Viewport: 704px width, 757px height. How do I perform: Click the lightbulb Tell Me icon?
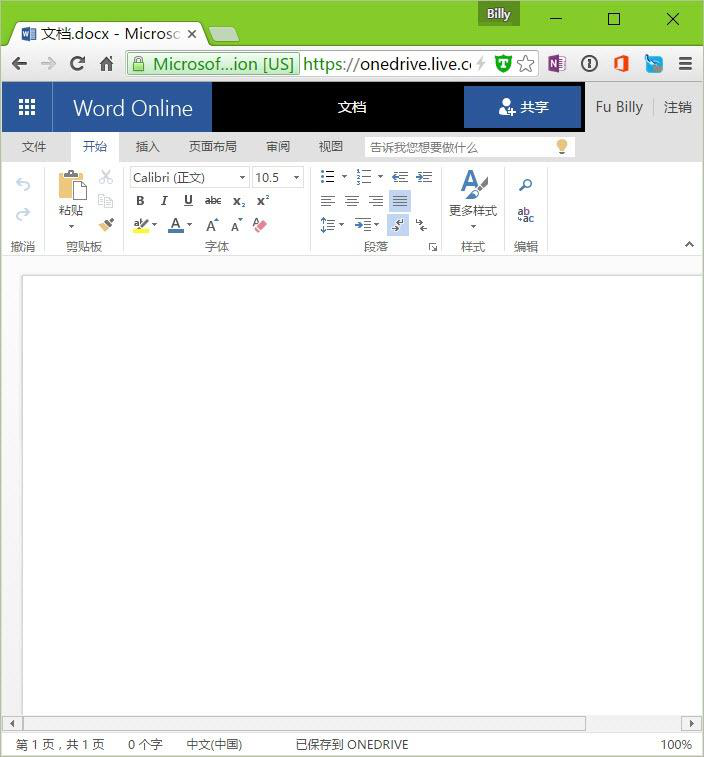pyautogui.click(x=562, y=146)
